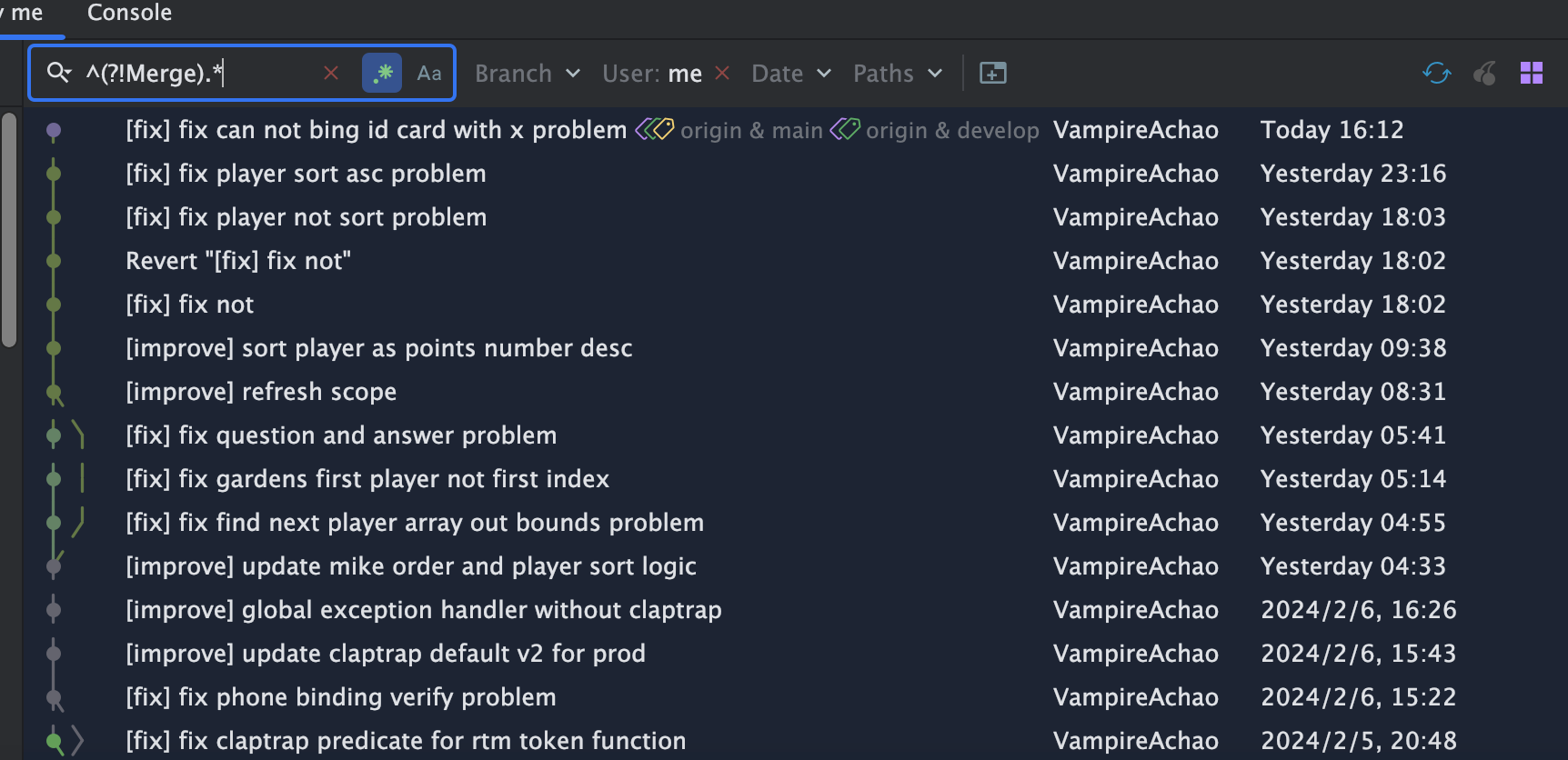Open a new Git log tab

[992, 73]
